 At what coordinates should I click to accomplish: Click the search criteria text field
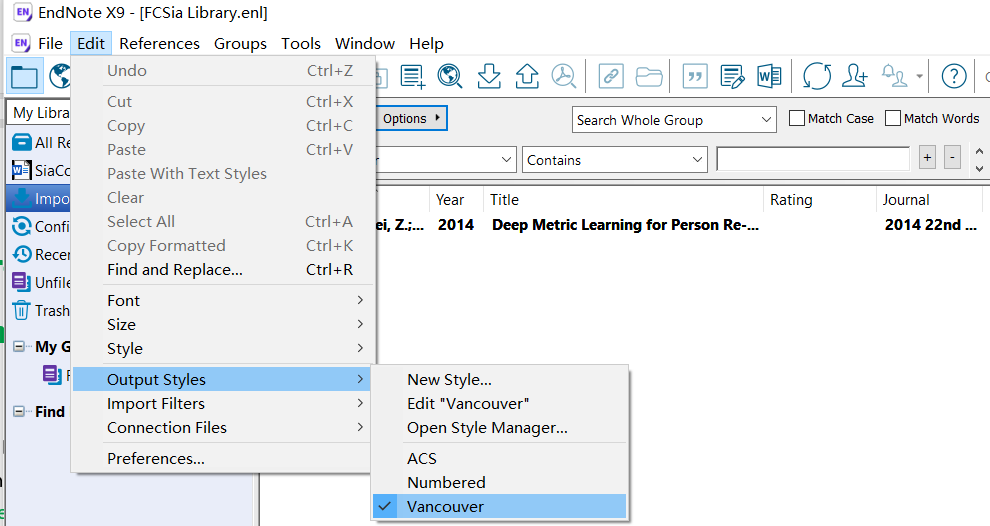tap(813, 159)
